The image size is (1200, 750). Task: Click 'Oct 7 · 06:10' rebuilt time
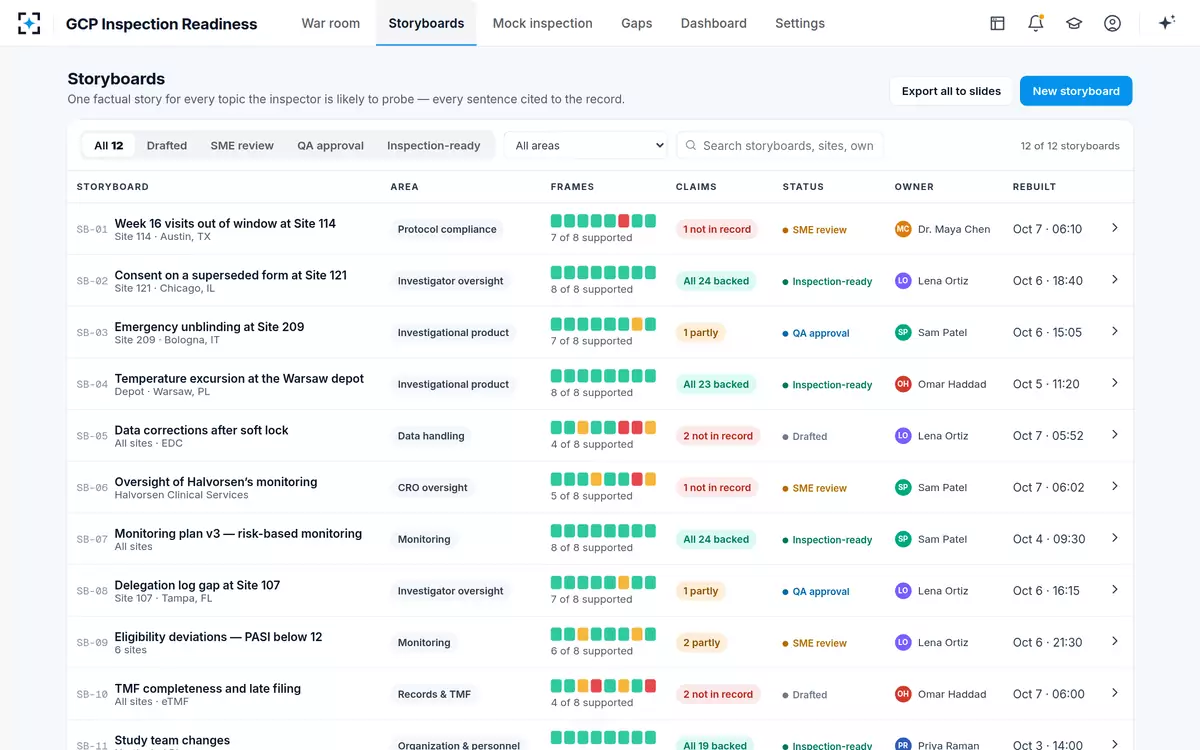point(1047,229)
